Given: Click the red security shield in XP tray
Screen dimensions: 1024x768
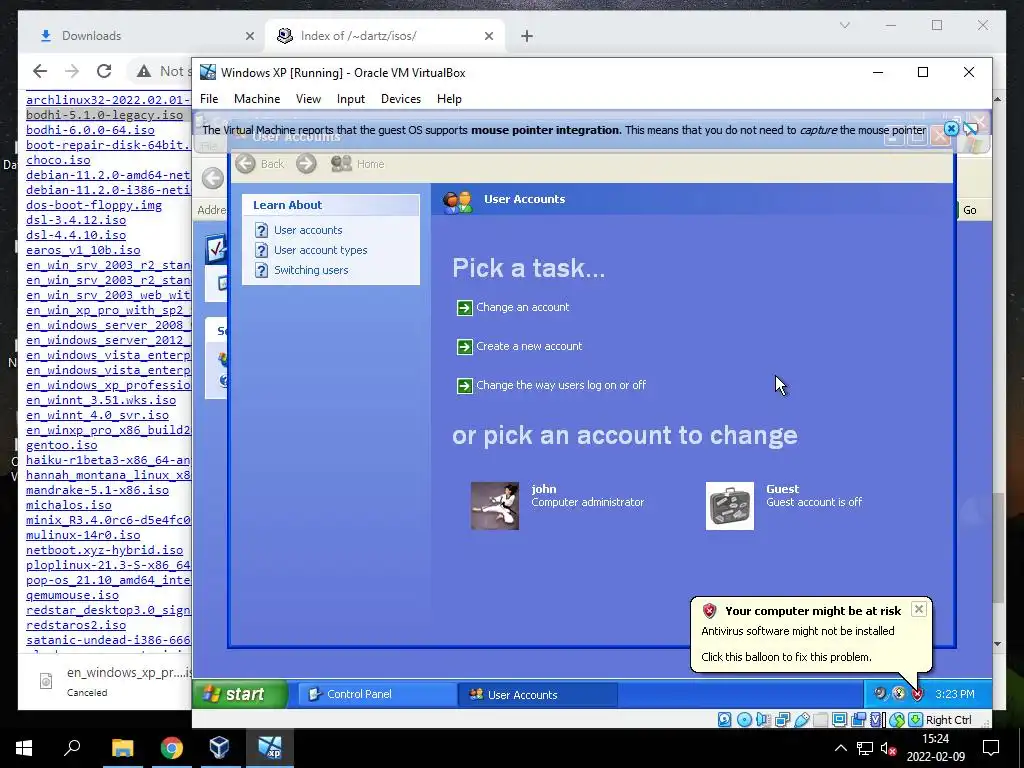Looking at the screenshot, I should tap(918, 694).
